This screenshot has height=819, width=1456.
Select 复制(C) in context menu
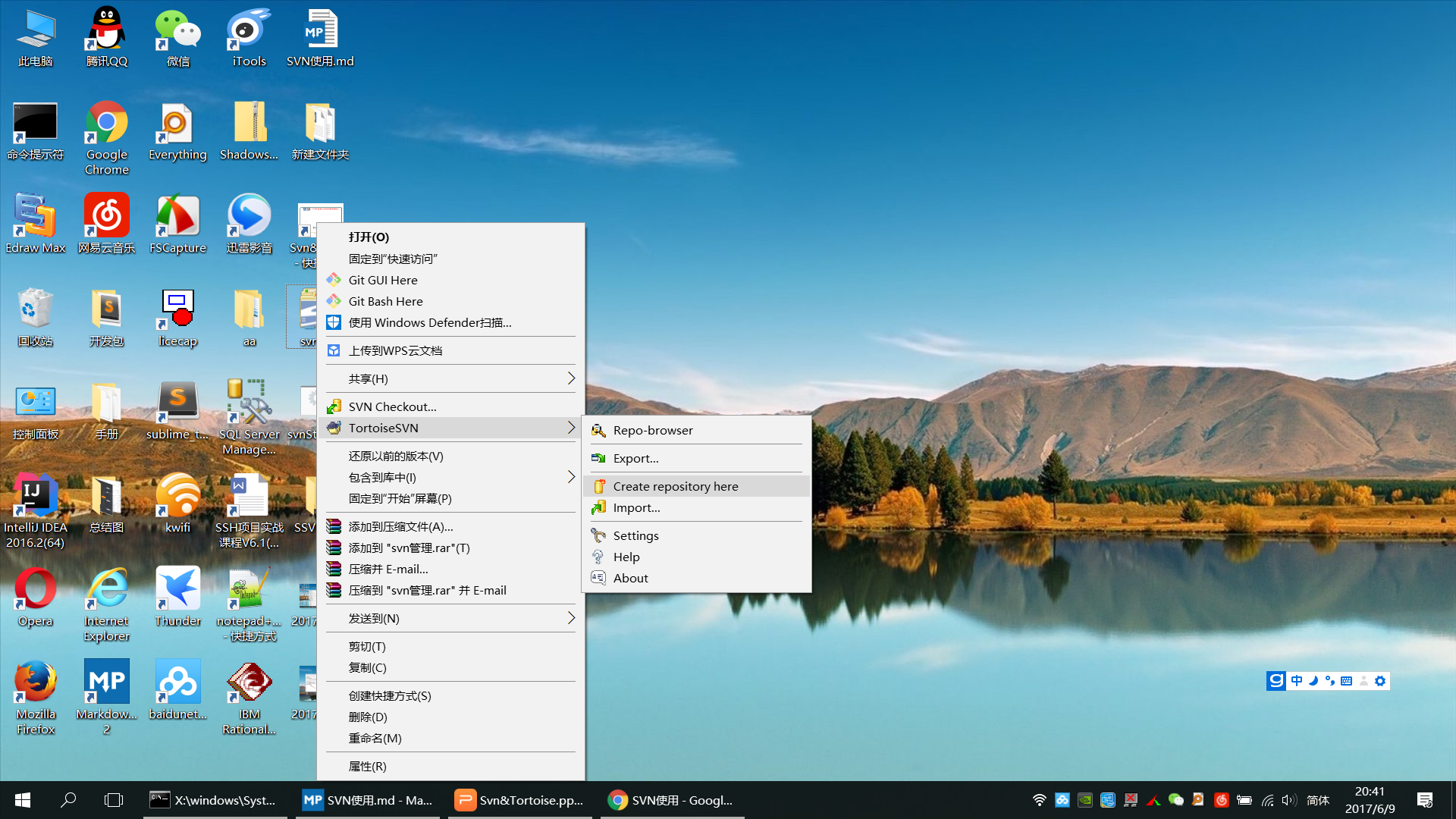coord(450,667)
